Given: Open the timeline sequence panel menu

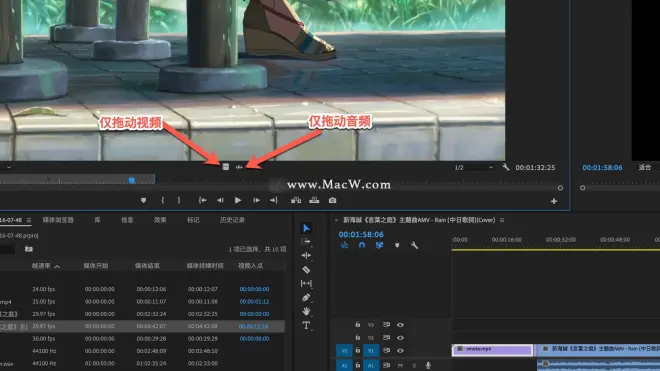Looking at the screenshot, I should click(x=502, y=220).
